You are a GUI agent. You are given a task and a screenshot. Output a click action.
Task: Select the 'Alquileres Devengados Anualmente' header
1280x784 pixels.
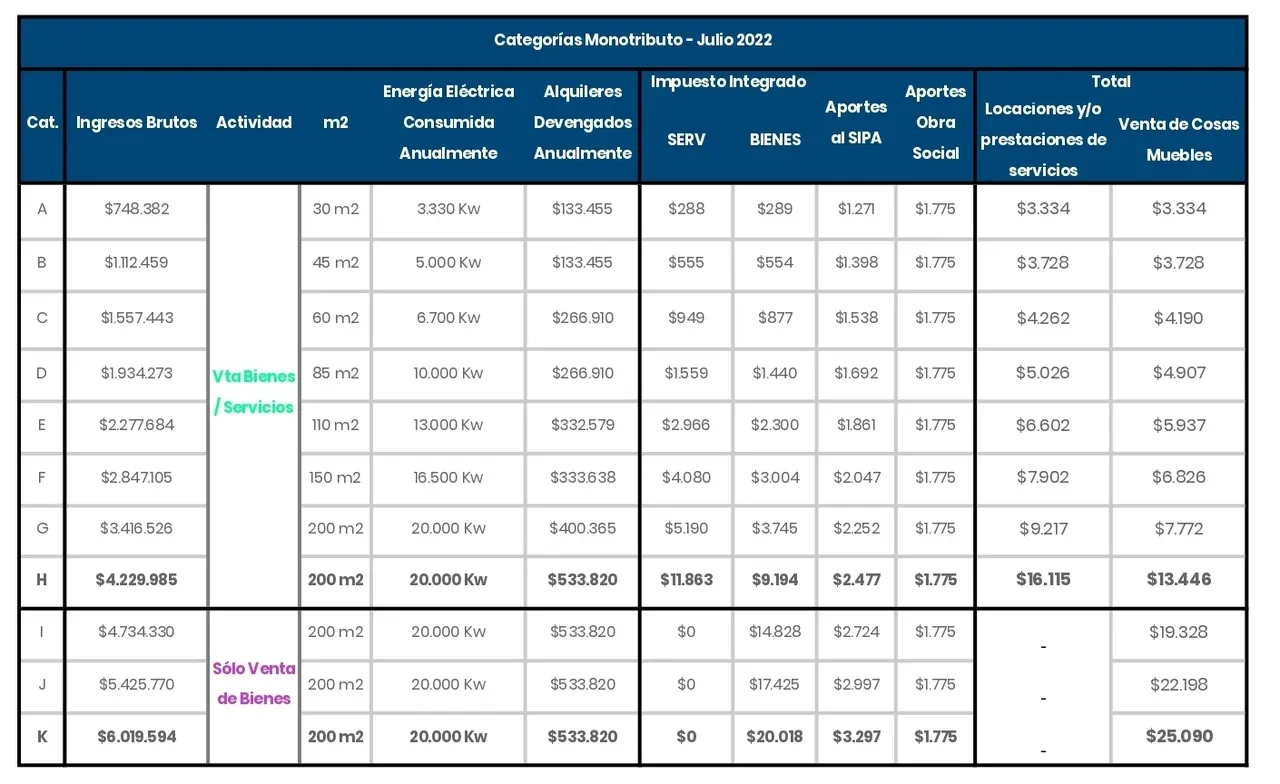click(582, 122)
